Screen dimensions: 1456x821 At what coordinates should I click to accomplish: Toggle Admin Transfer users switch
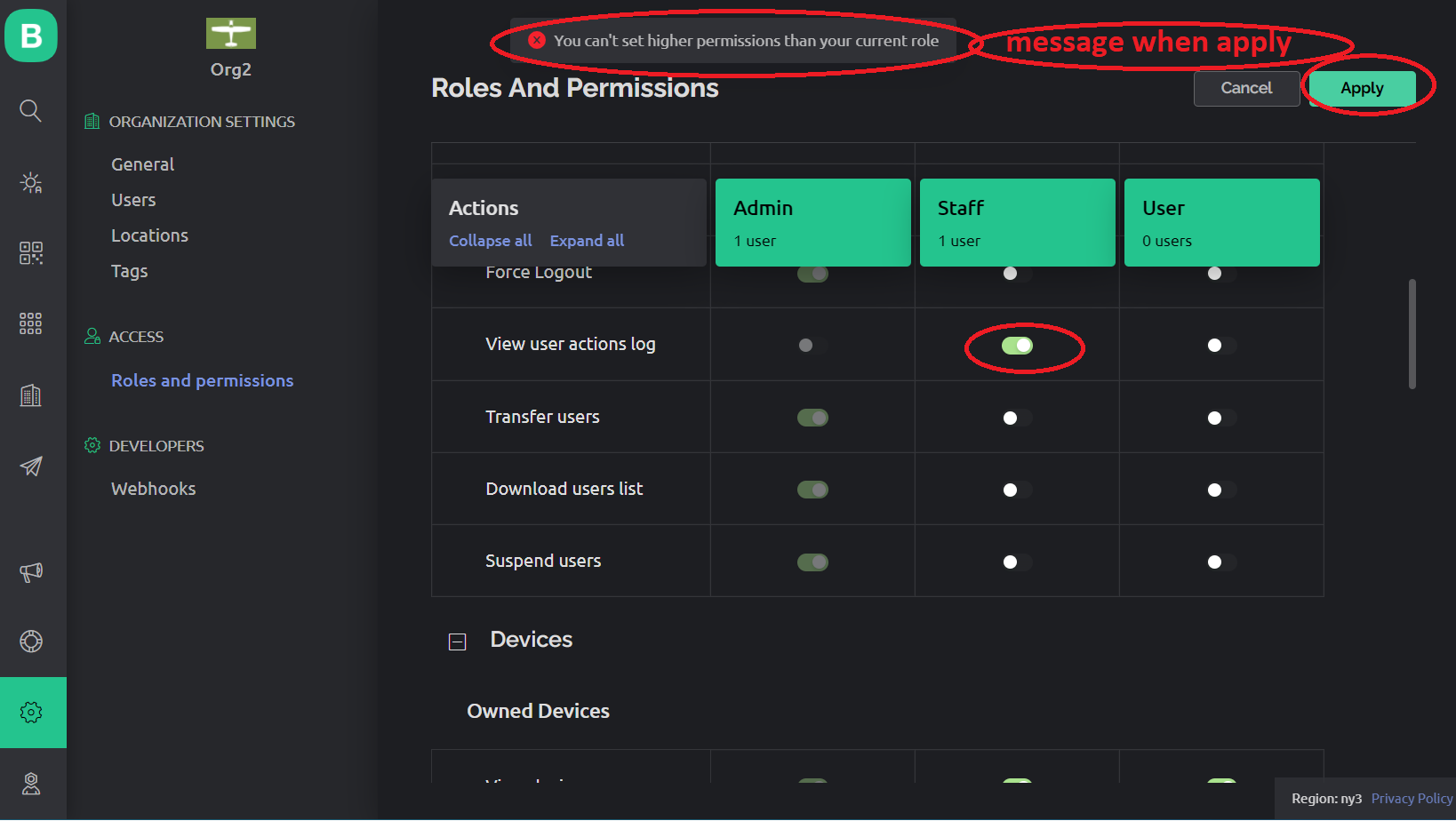point(812,418)
